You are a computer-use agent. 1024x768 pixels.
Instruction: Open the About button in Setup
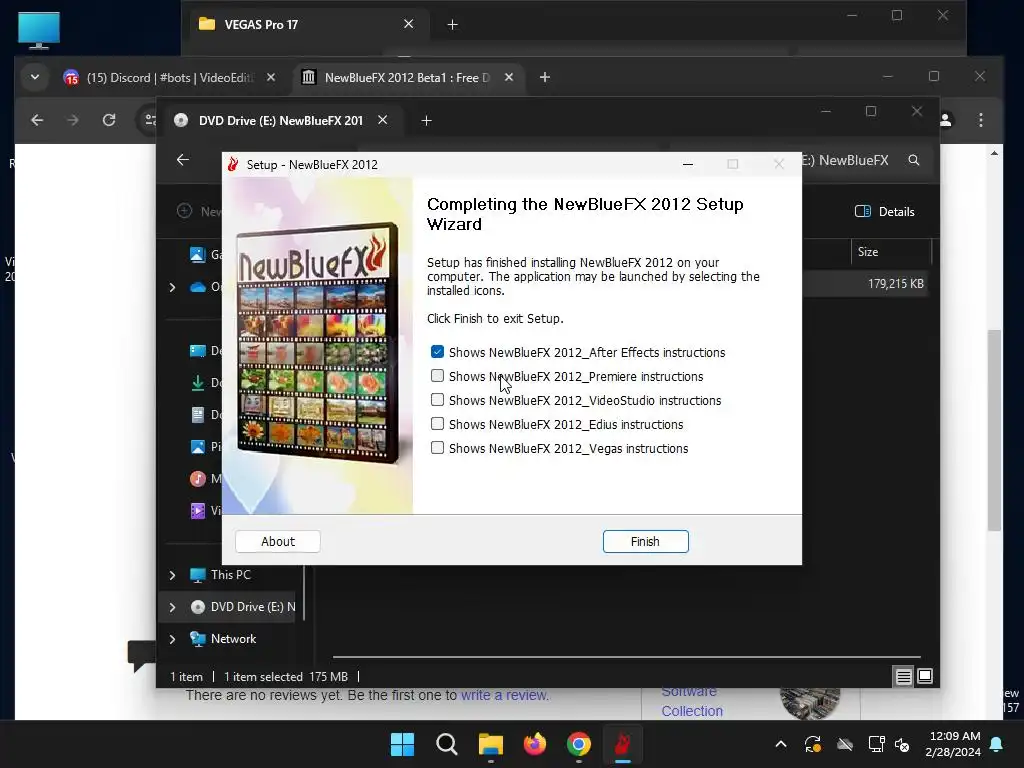pos(278,541)
